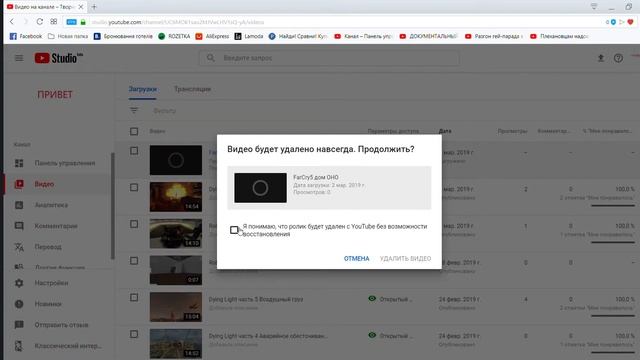
Task: Open the Lamoda bookmark
Action: coord(249,36)
